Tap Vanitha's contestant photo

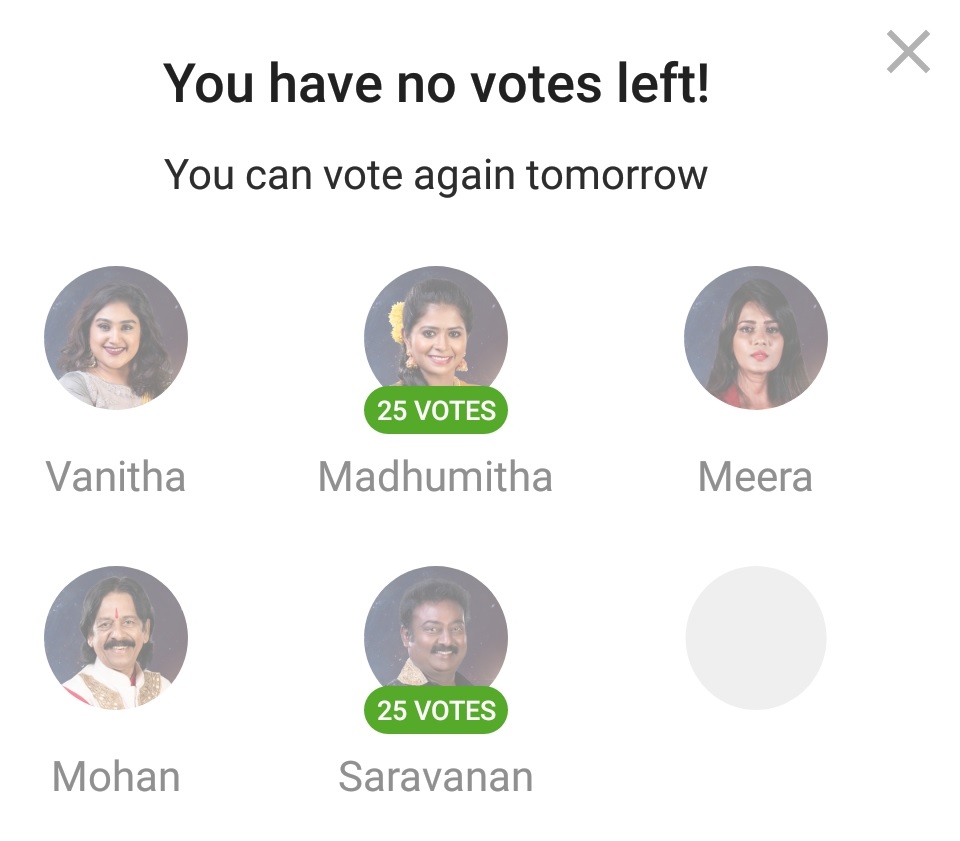click(x=116, y=337)
